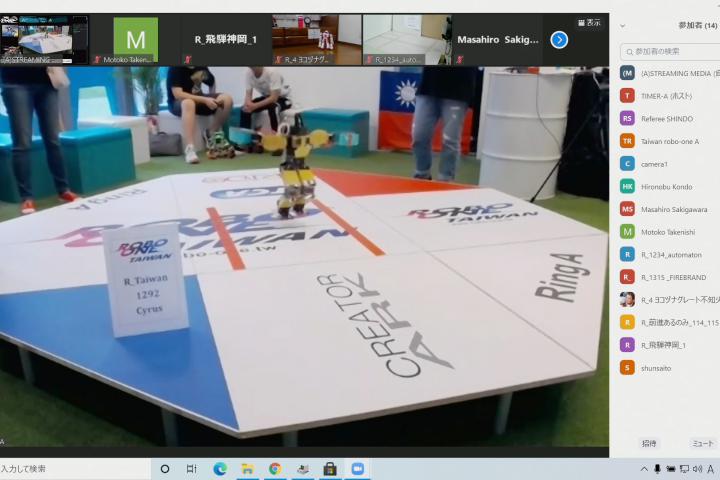Screen dimensions: 720x480
Task: Select shunsaito participant name
Action: 656,368
